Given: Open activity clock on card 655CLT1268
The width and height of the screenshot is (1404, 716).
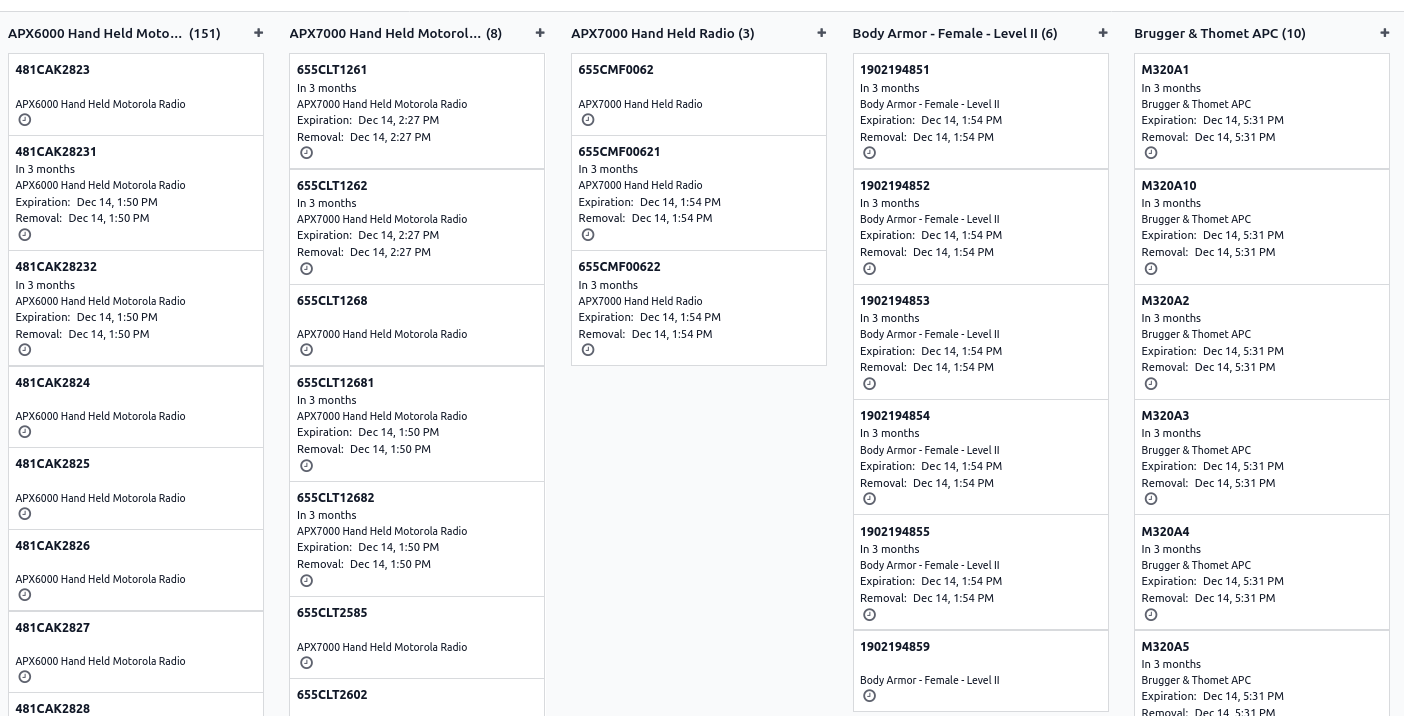Looking at the screenshot, I should click(x=307, y=350).
